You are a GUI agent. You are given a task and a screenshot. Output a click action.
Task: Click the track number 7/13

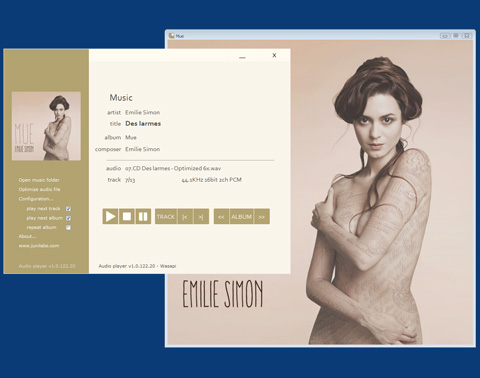pyautogui.click(x=130, y=180)
